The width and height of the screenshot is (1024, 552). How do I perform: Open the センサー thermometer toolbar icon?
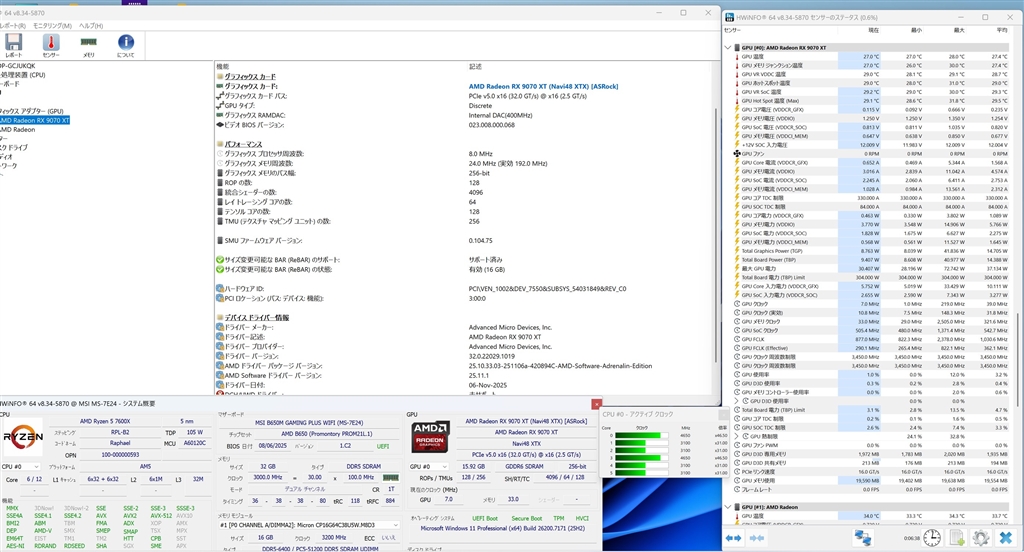point(50,44)
